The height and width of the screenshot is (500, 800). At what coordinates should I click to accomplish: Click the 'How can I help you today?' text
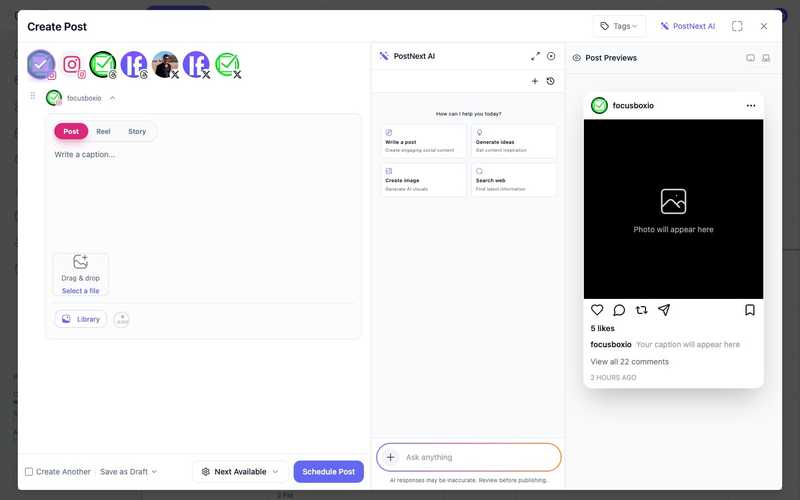468,114
